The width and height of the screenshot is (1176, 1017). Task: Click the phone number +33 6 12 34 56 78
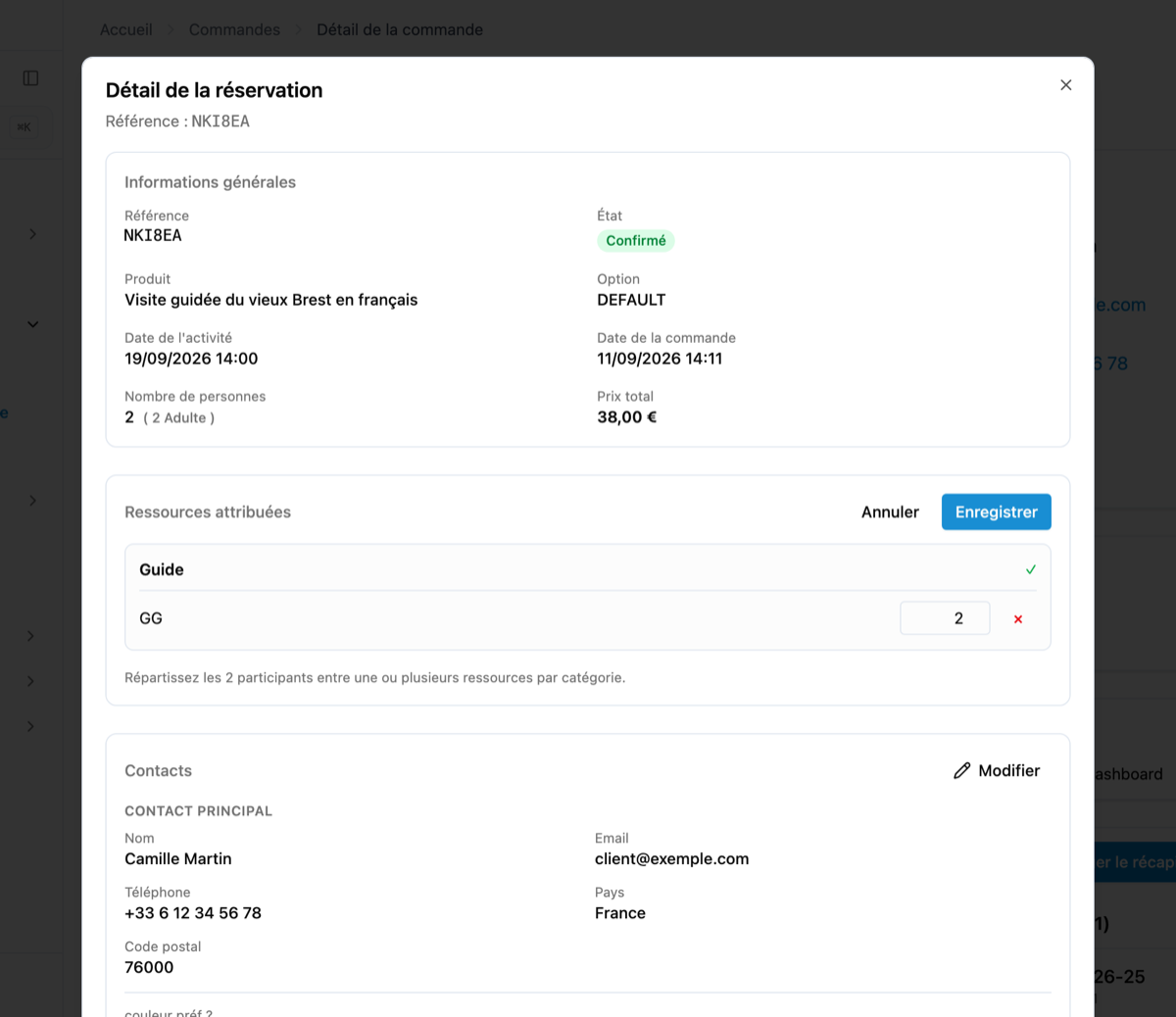193,913
